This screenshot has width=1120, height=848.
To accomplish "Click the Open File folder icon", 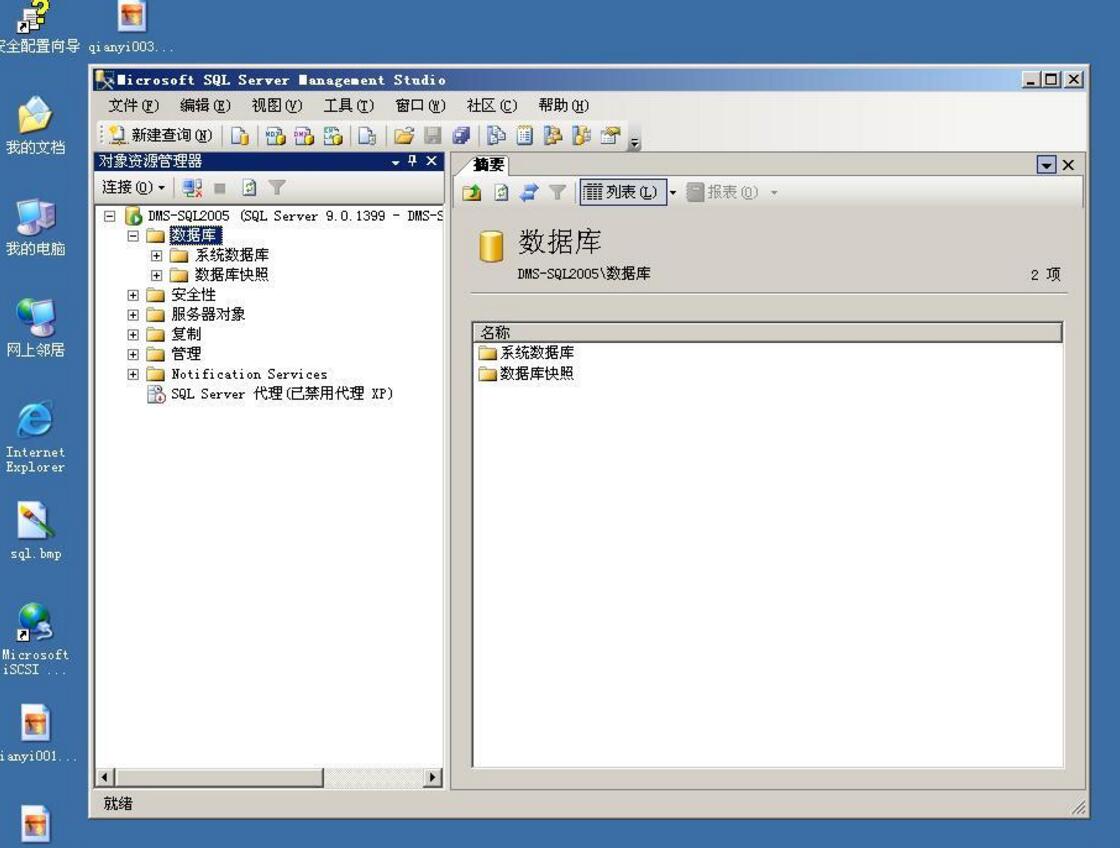I will (x=404, y=136).
